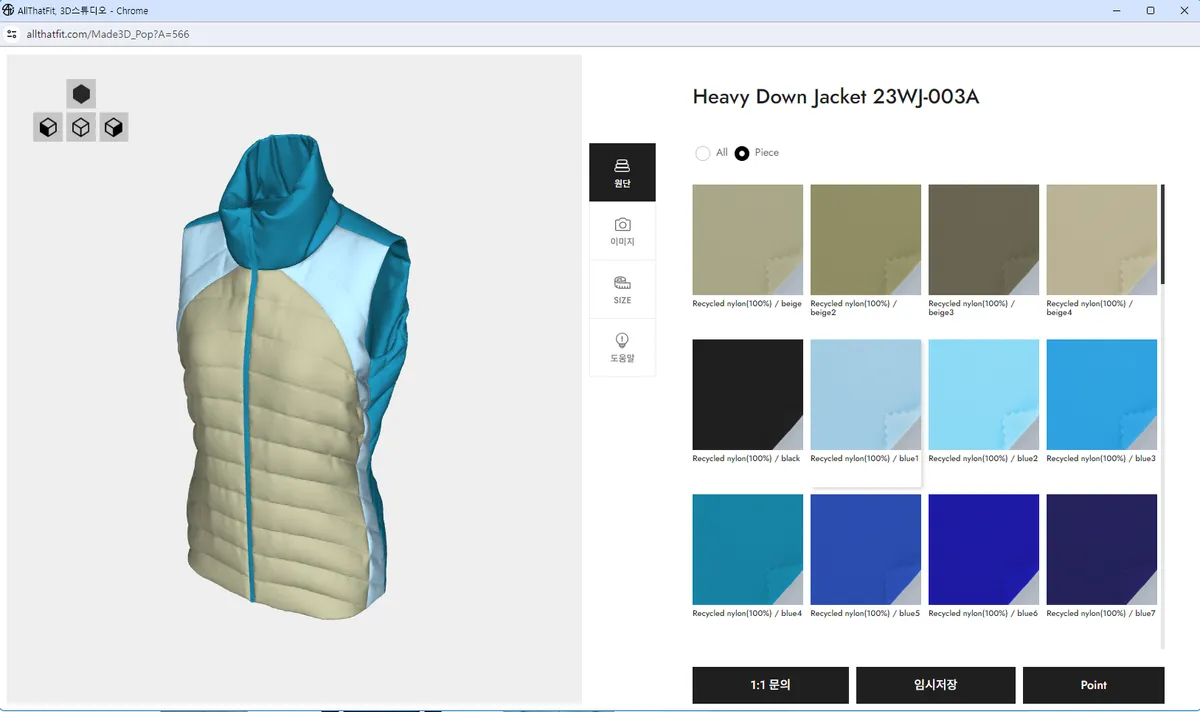Image resolution: width=1200 pixels, height=712 pixels.
Task: Pick the blue5 fabric swatch
Action: pos(866,549)
